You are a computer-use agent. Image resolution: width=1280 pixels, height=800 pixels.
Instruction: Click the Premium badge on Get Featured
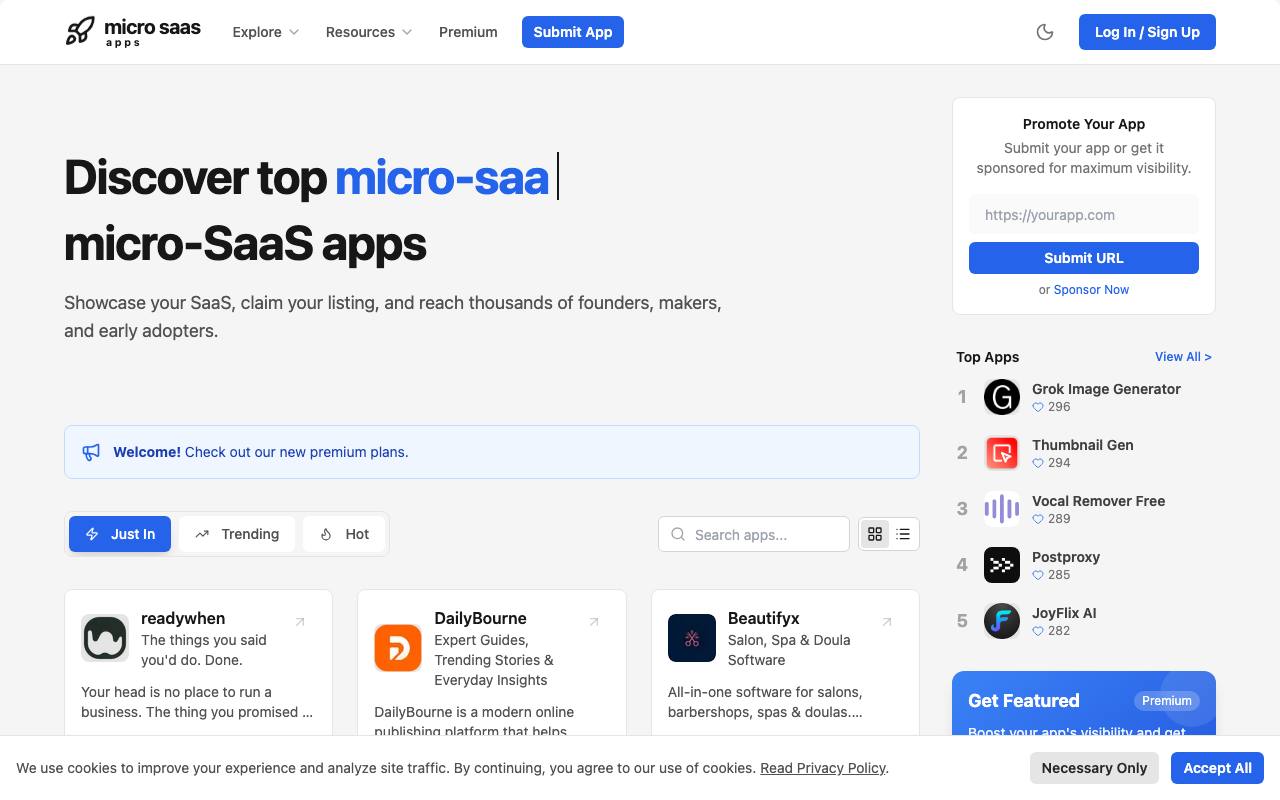(x=1167, y=701)
